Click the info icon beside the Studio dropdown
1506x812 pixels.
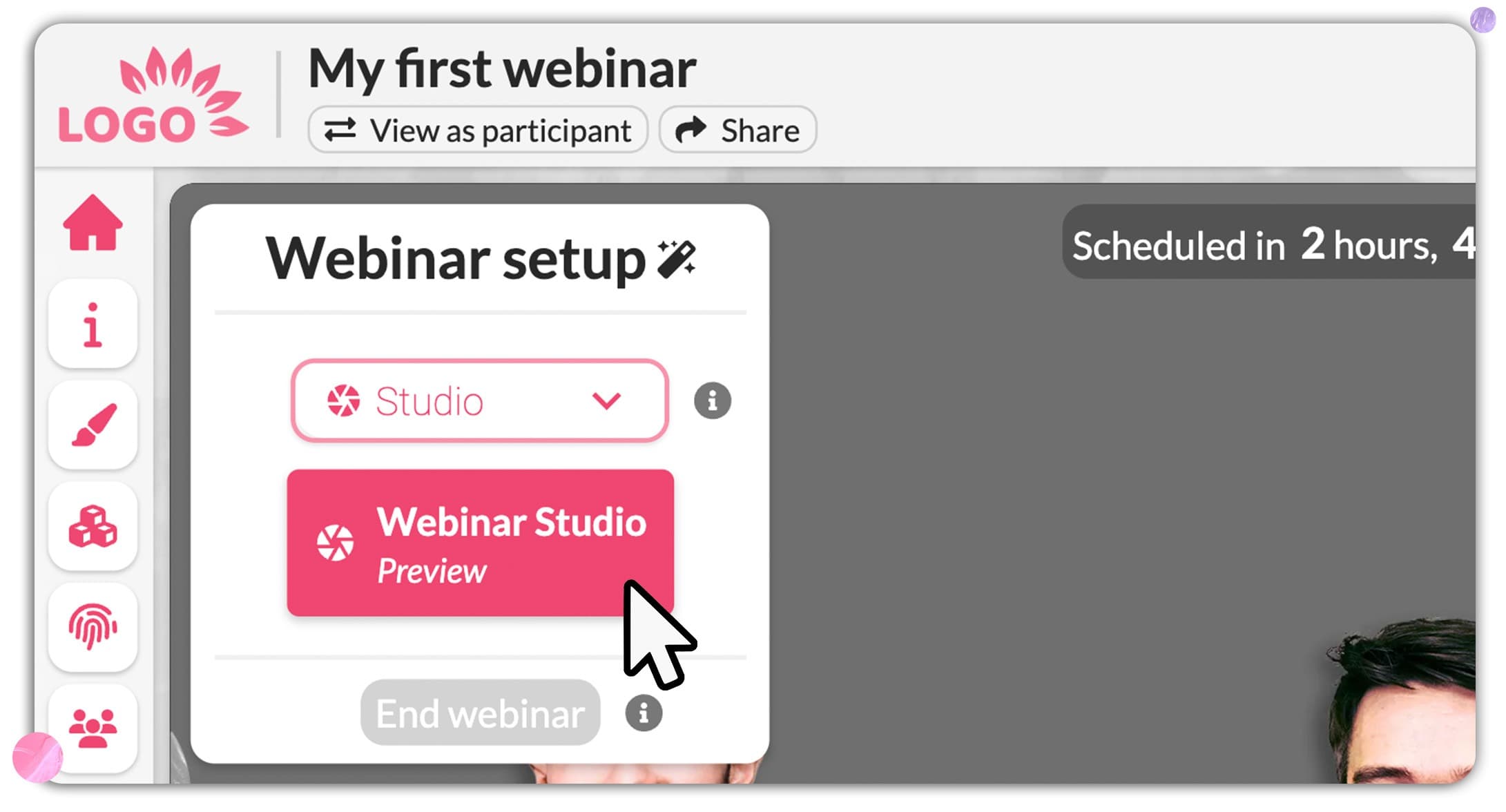712,400
